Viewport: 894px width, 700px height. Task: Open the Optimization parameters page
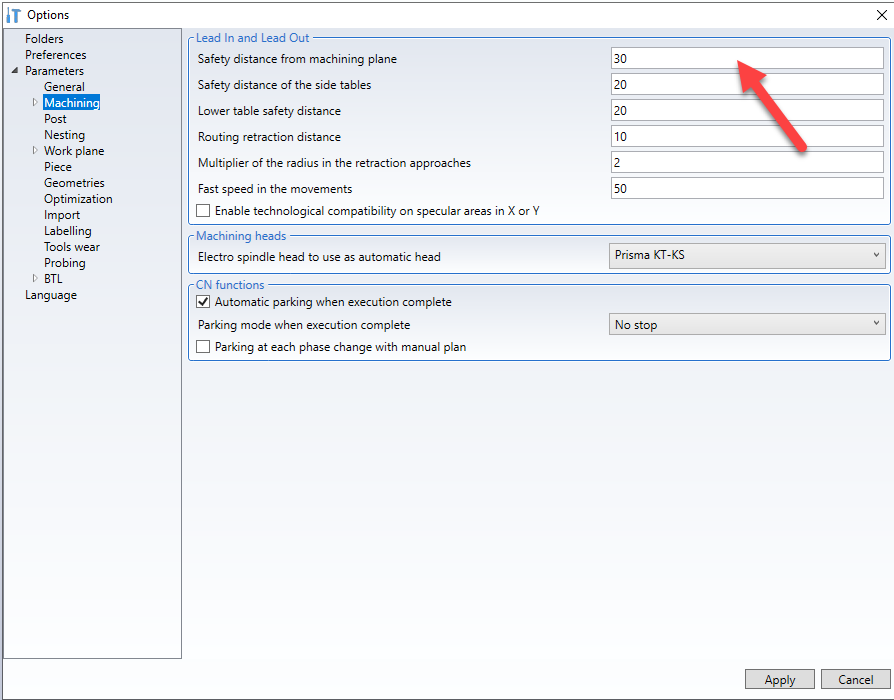click(78, 199)
